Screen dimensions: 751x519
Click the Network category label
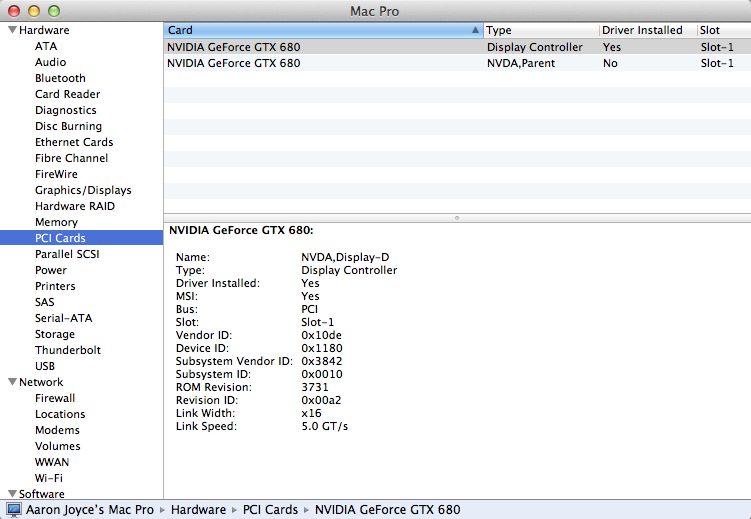[x=41, y=382]
